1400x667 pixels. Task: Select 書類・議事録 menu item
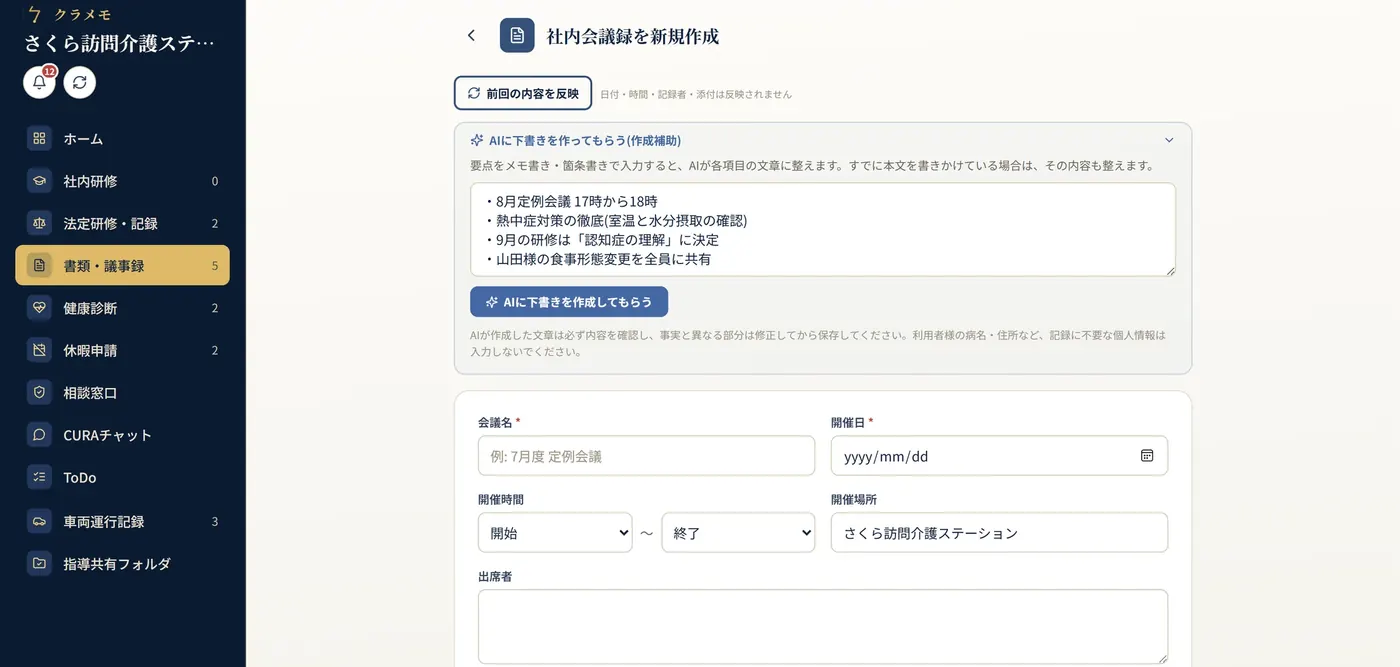coord(122,265)
